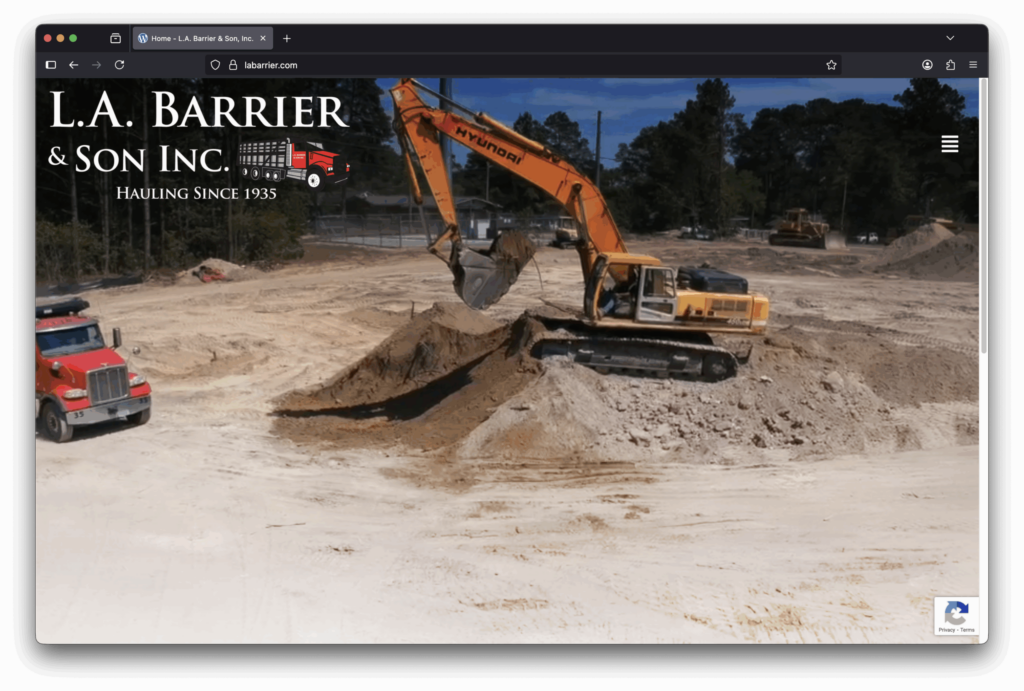The width and height of the screenshot is (1024, 691).
Task: Open the tracking protection shield icon
Action: [215, 65]
